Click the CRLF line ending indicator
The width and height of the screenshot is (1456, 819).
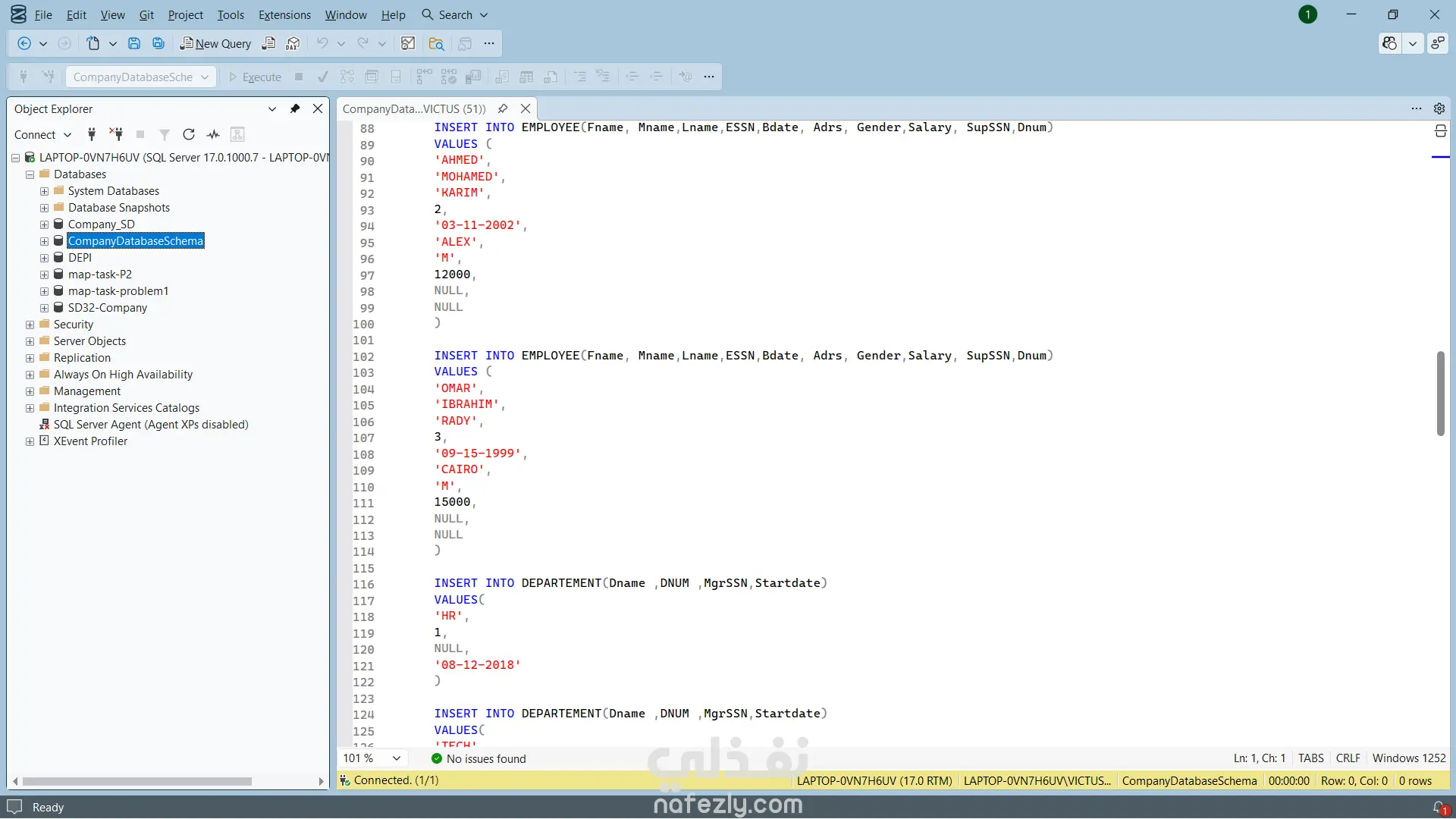[1348, 758]
